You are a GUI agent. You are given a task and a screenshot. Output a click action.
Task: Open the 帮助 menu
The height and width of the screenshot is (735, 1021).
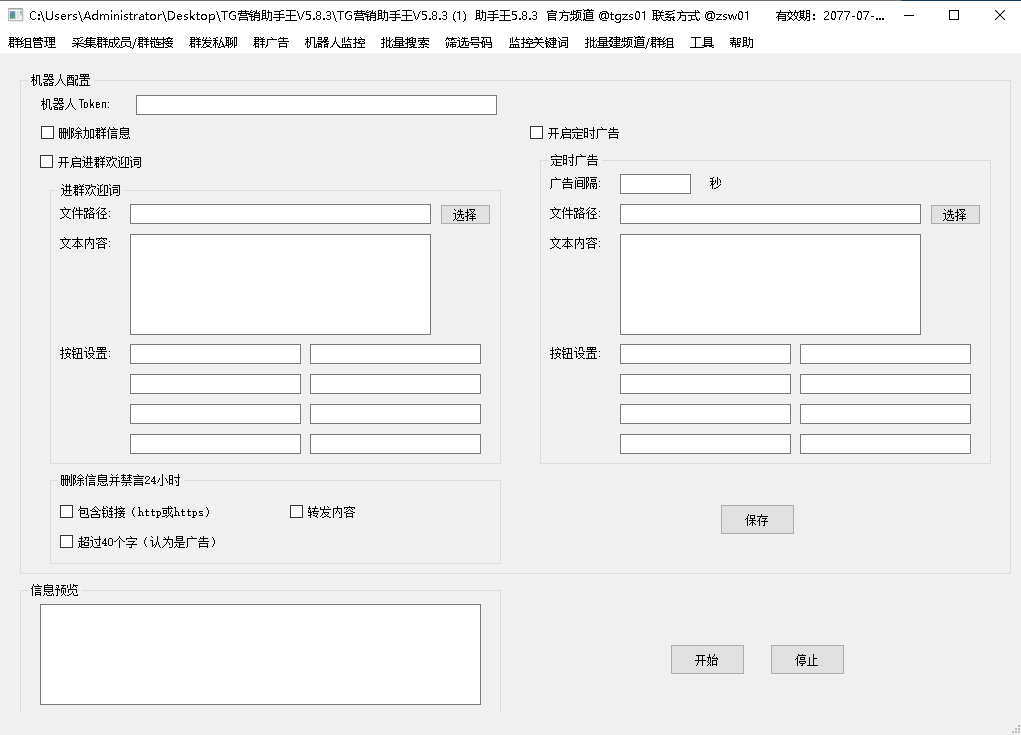[741, 43]
